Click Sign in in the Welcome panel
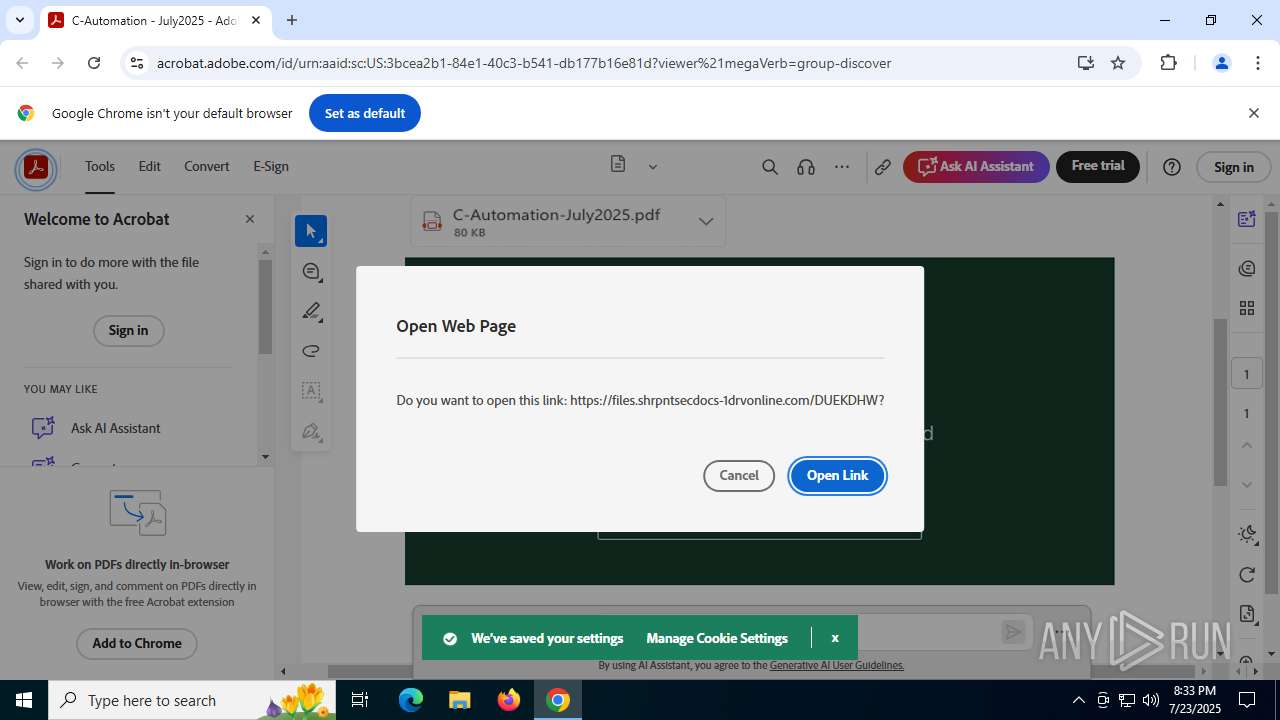 pyautogui.click(x=128, y=331)
